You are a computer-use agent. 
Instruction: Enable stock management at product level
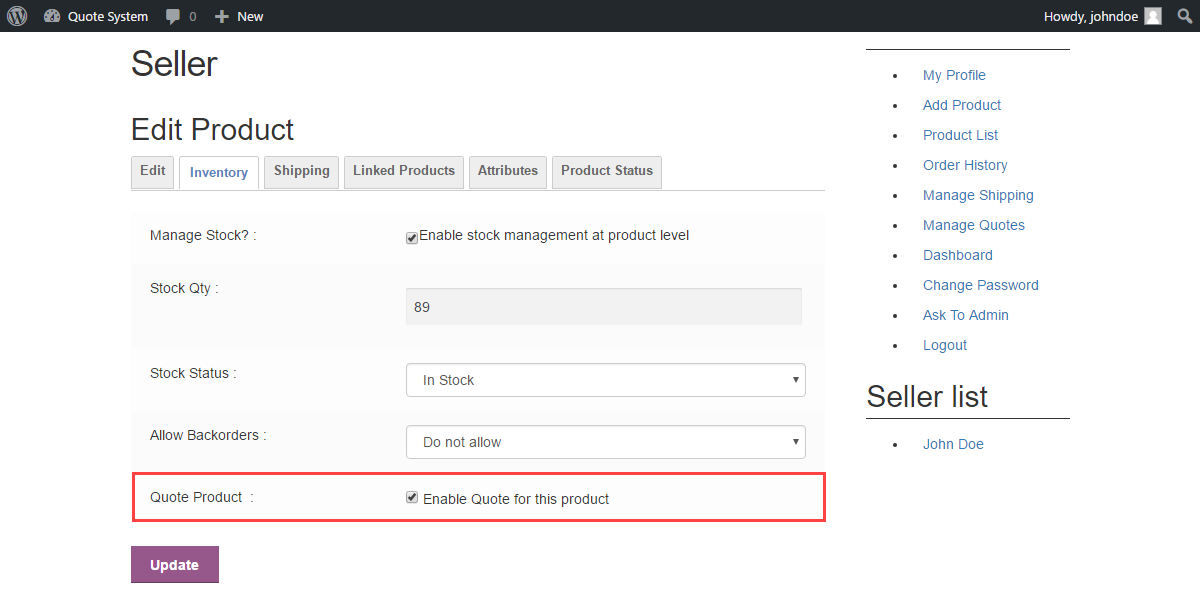click(x=411, y=237)
